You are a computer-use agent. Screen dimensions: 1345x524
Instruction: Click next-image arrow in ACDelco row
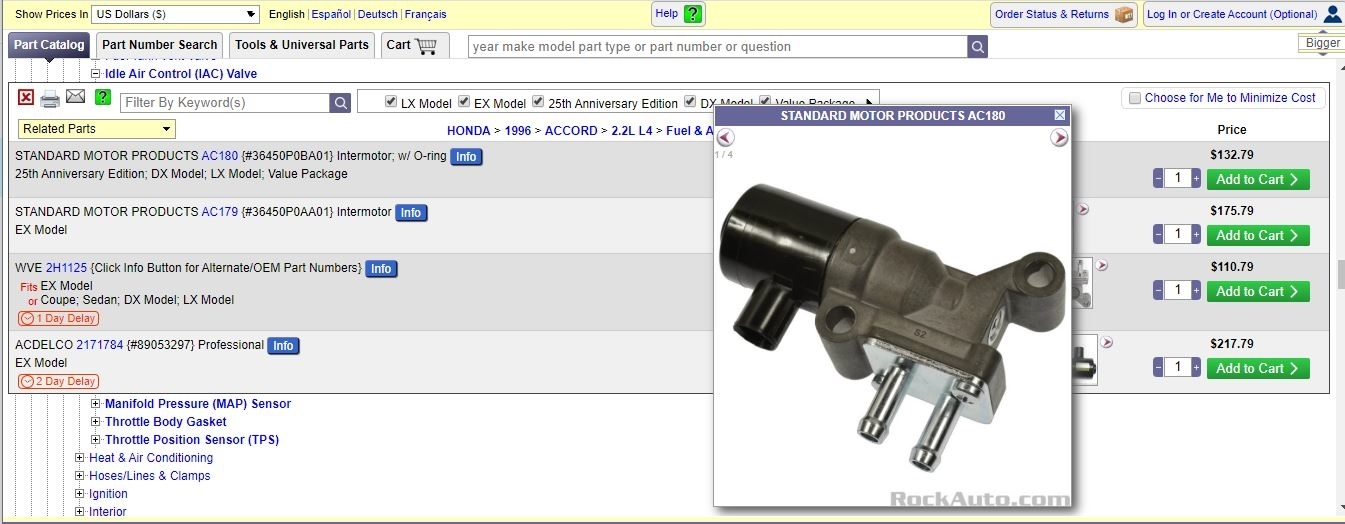point(1106,342)
